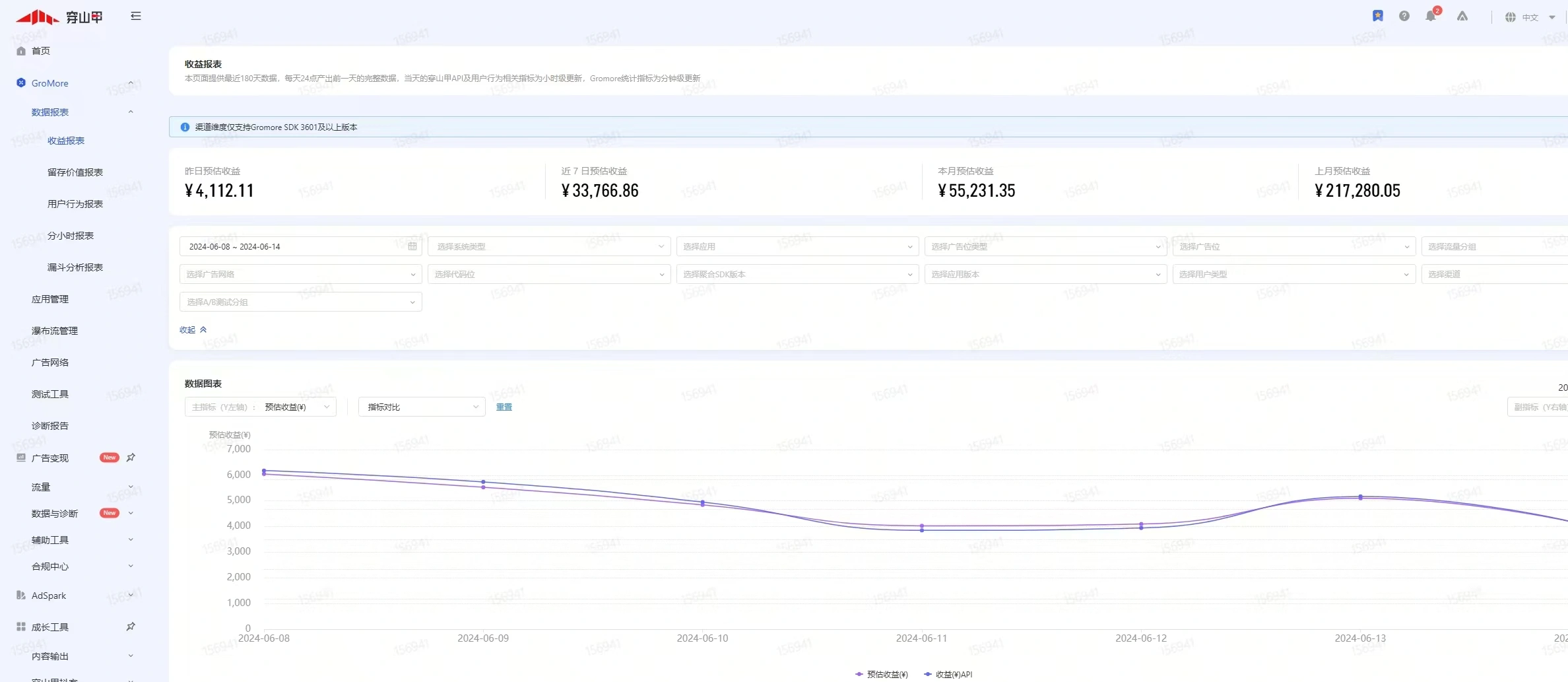Open the notification bell with badge
The image size is (1568, 682).
pyautogui.click(x=1431, y=16)
